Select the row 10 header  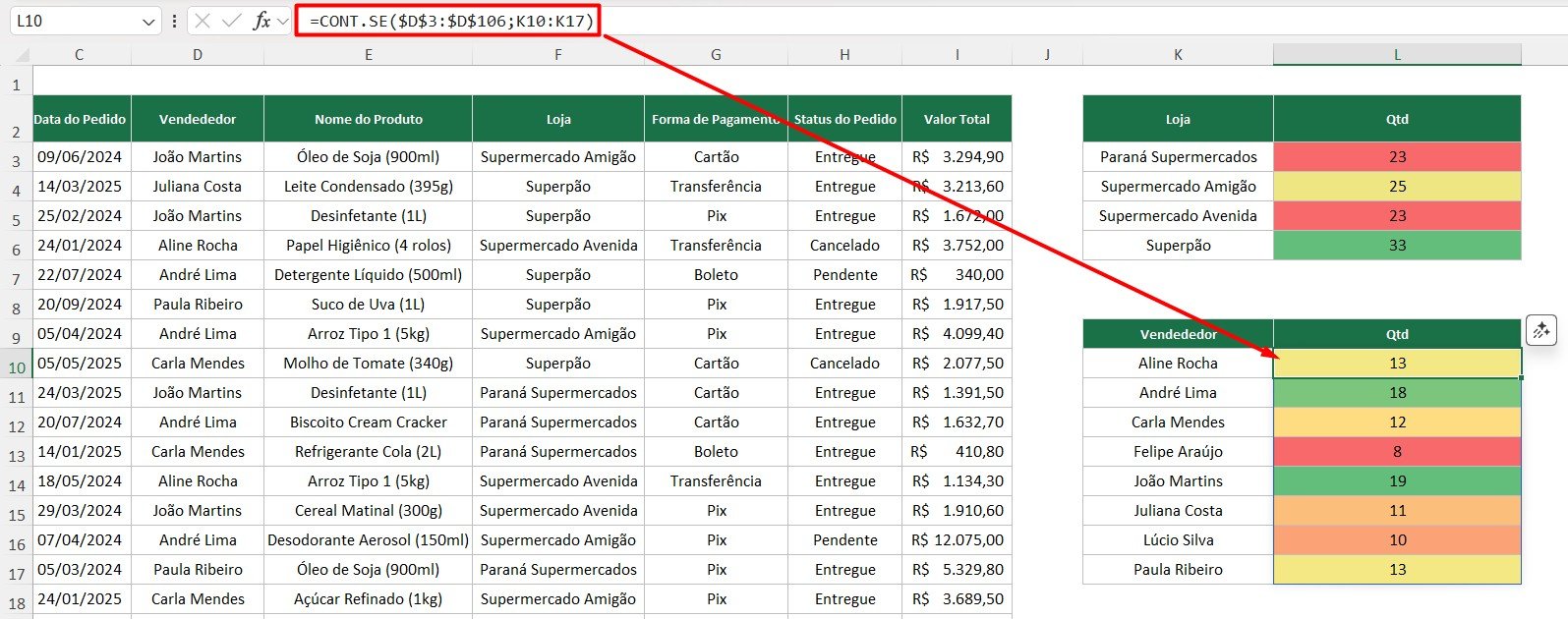[x=17, y=367]
